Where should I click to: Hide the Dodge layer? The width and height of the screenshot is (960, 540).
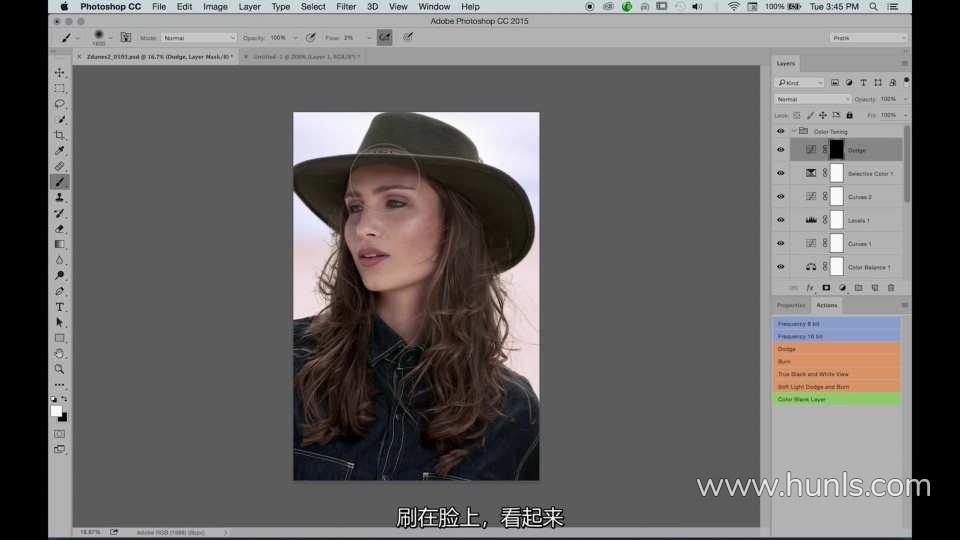pos(781,150)
